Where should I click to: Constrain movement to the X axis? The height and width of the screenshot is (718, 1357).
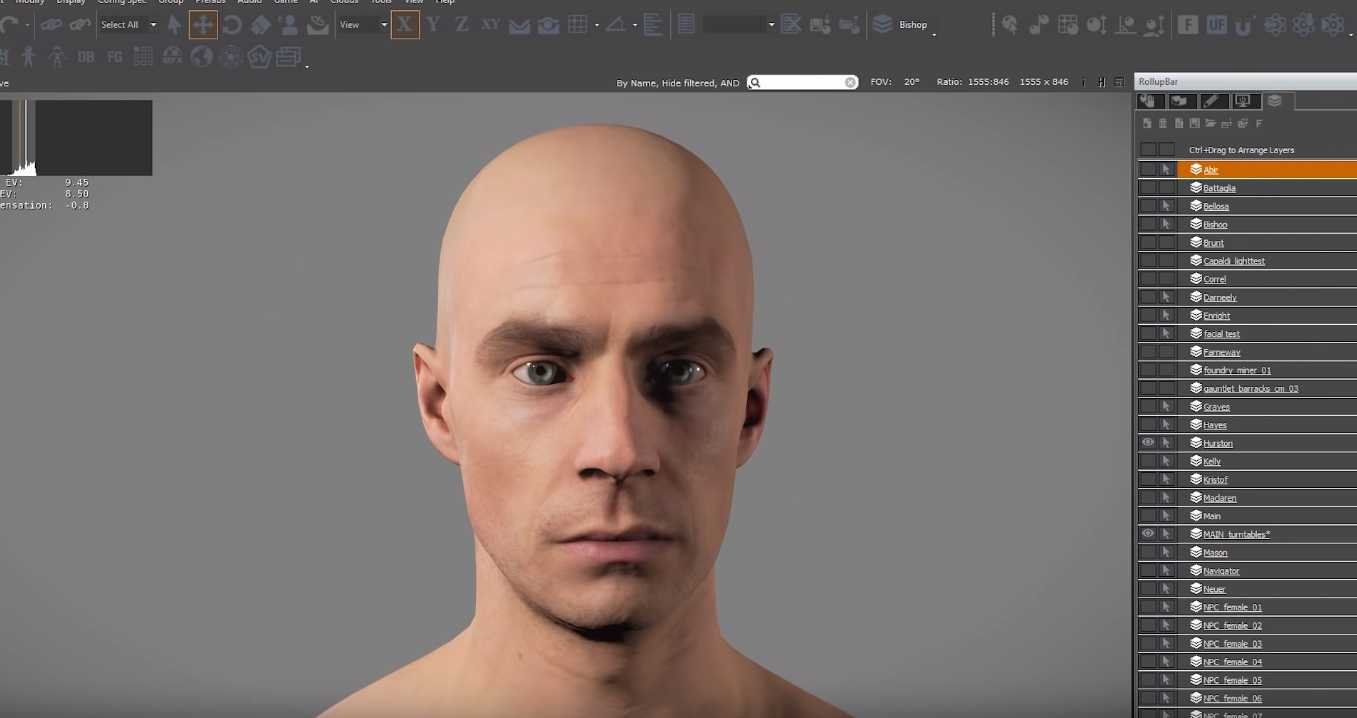click(405, 24)
